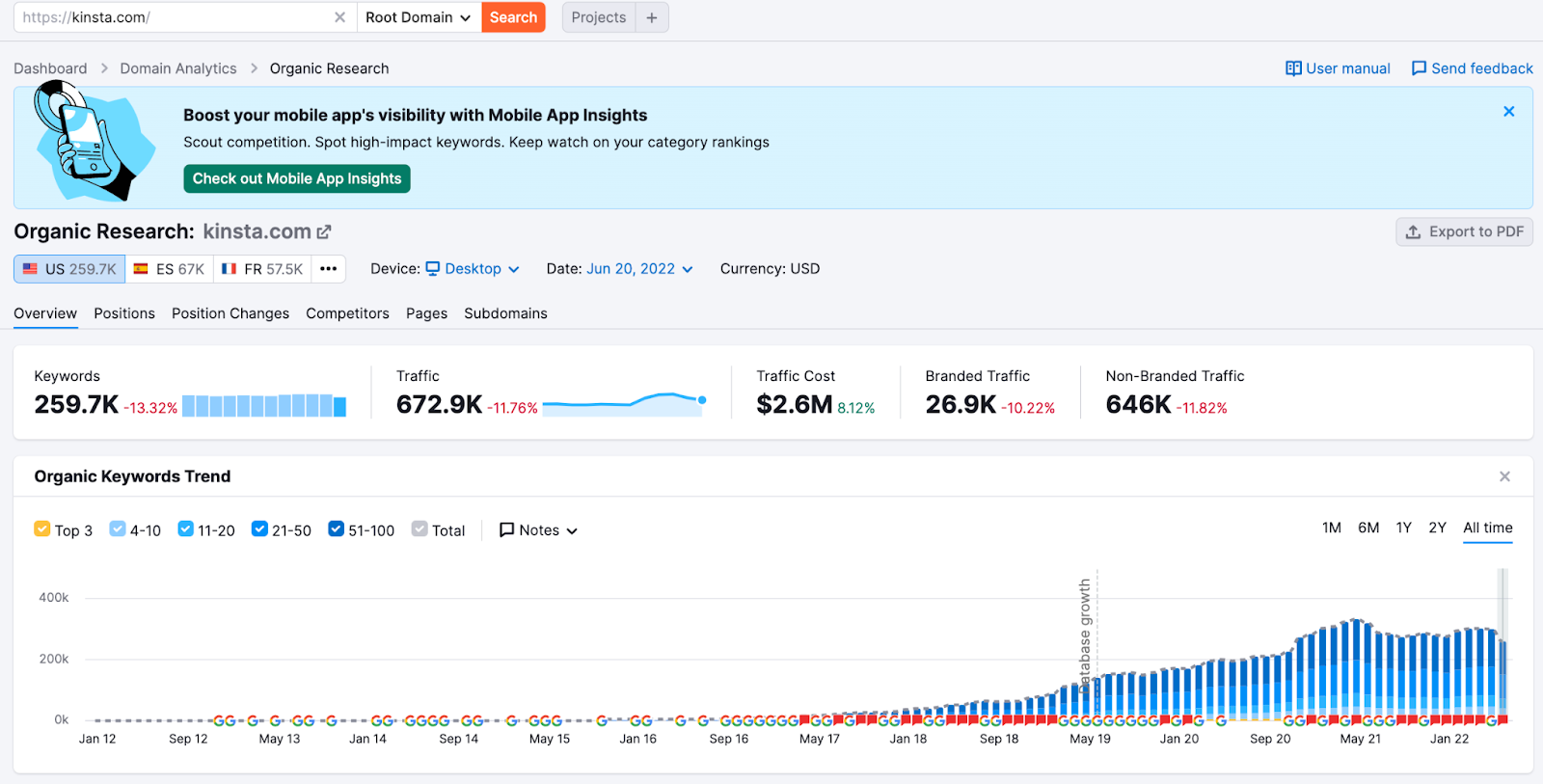Click the France flag icon
The height and width of the screenshot is (784, 1543).
point(229,269)
